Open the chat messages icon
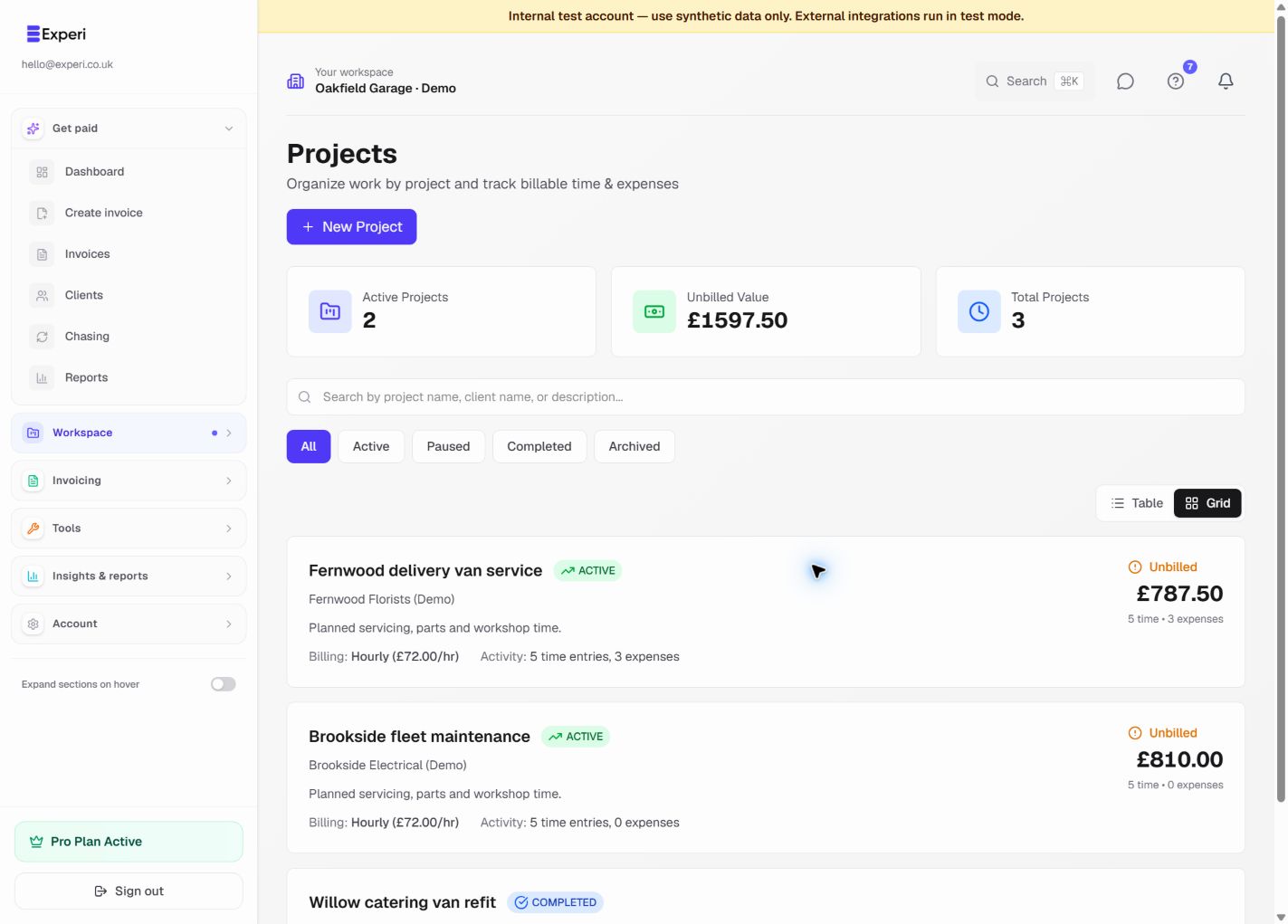 [x=1125, y=81]
